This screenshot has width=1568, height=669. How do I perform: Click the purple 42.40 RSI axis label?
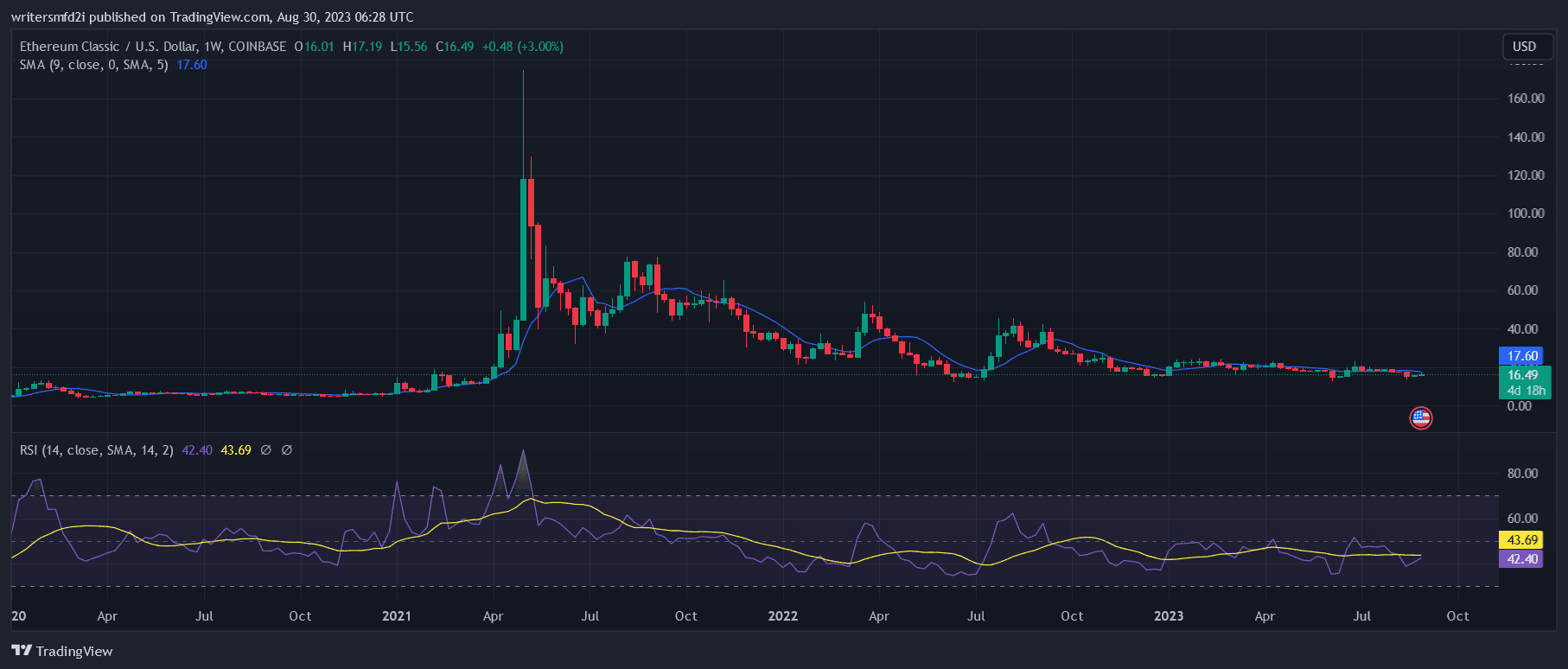[1521, 559]
